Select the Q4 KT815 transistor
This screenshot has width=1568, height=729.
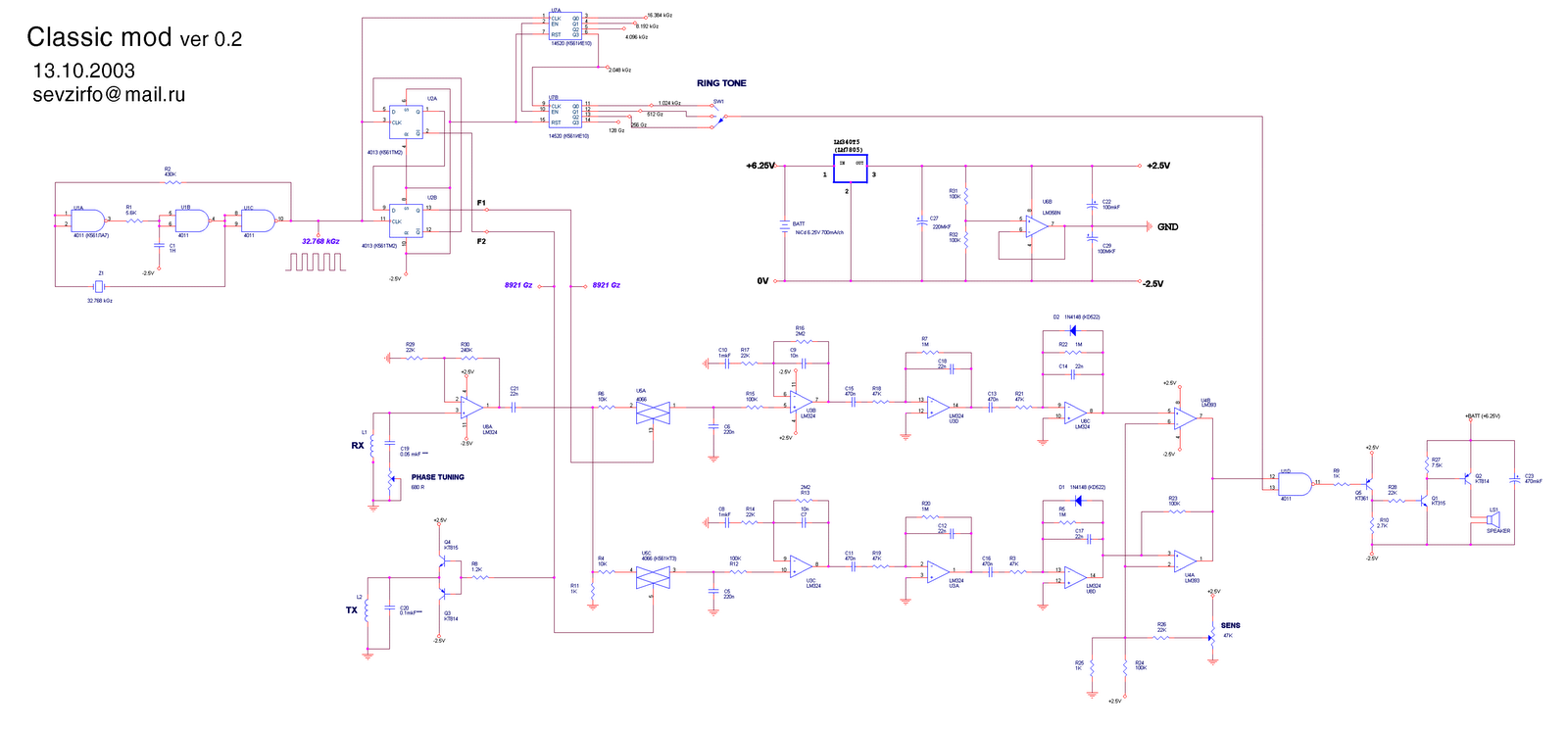pyautogui.click(x=442, y=560)
